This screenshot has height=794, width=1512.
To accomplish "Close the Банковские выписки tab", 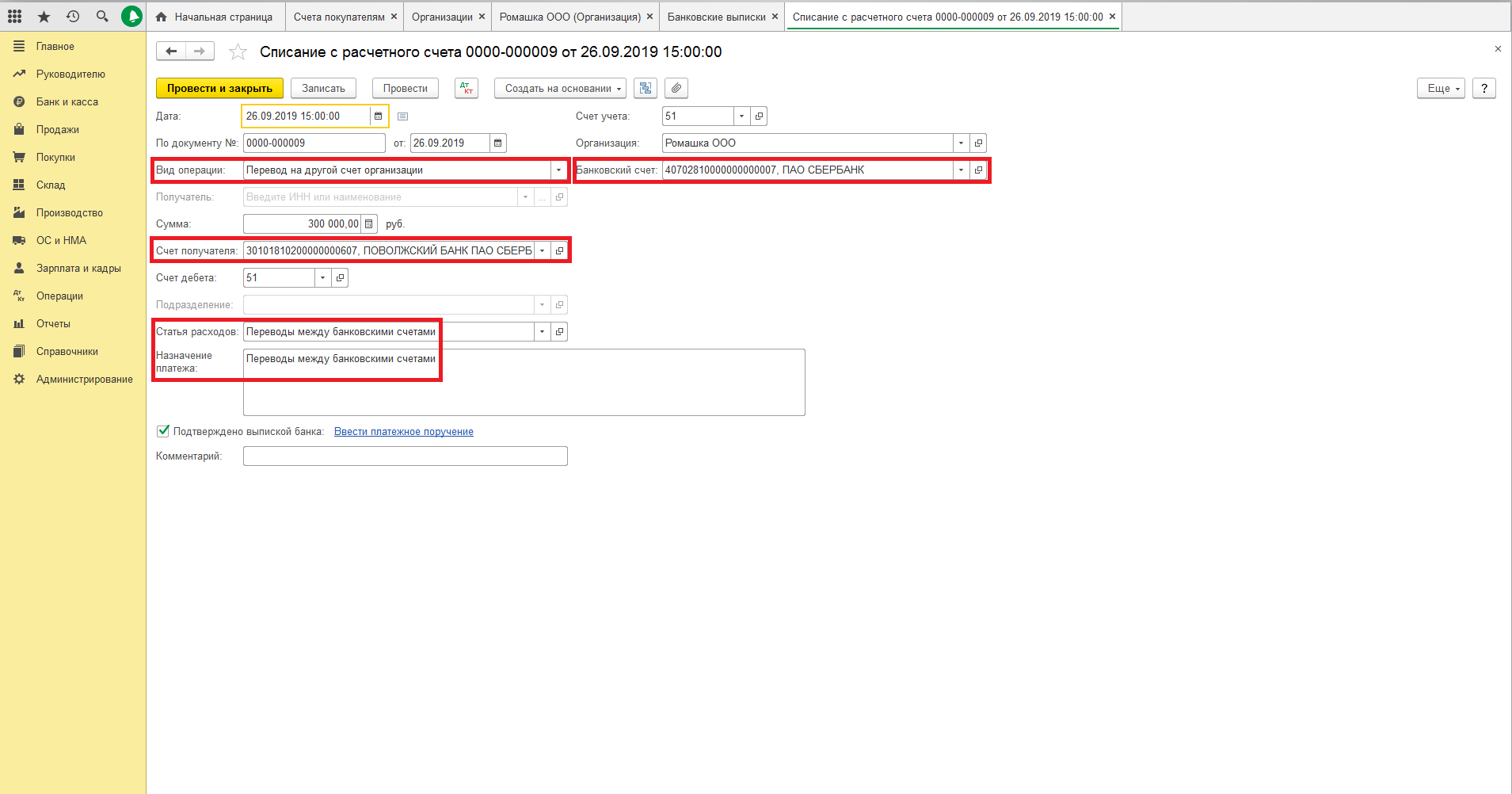I will (775, 16).
